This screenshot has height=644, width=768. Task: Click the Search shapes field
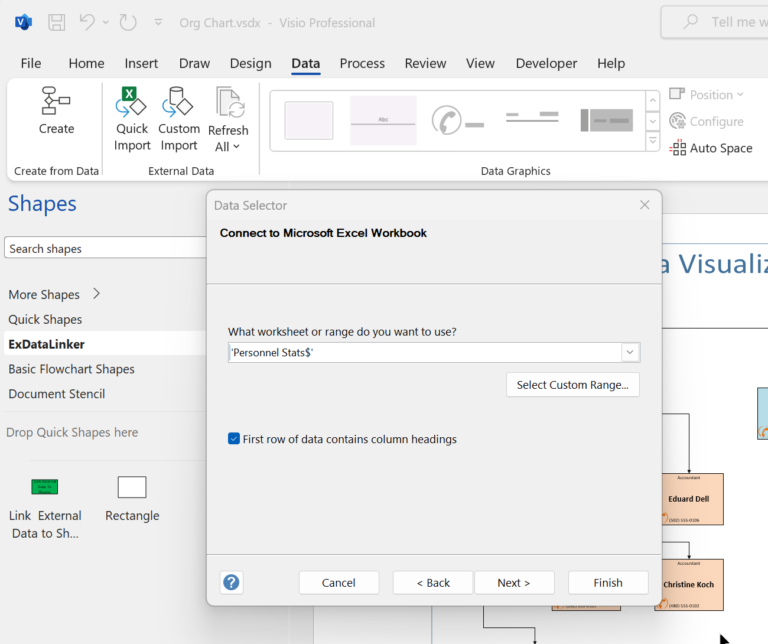point(105,249)
